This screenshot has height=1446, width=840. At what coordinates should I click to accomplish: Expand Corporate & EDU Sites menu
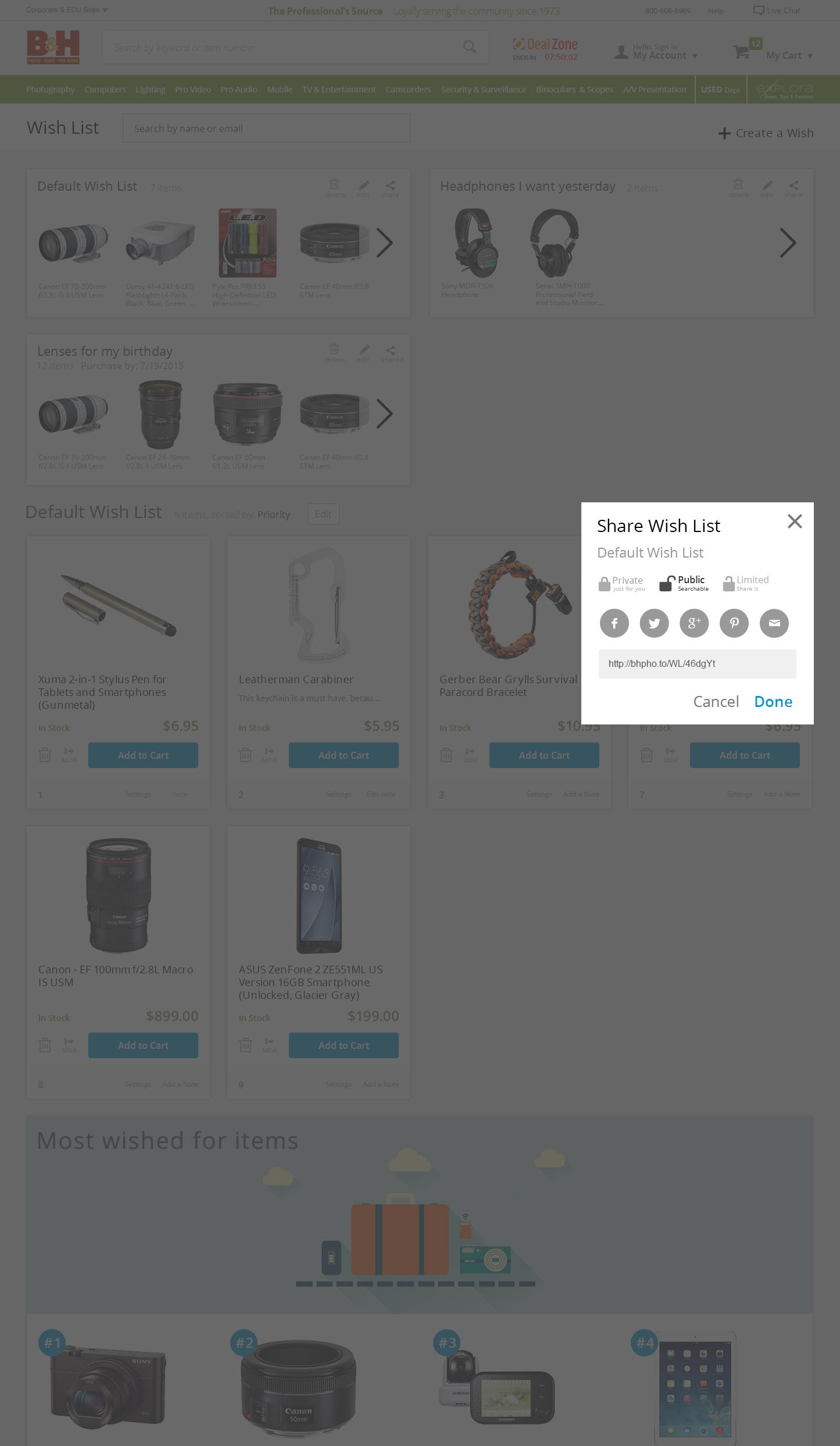67,10
